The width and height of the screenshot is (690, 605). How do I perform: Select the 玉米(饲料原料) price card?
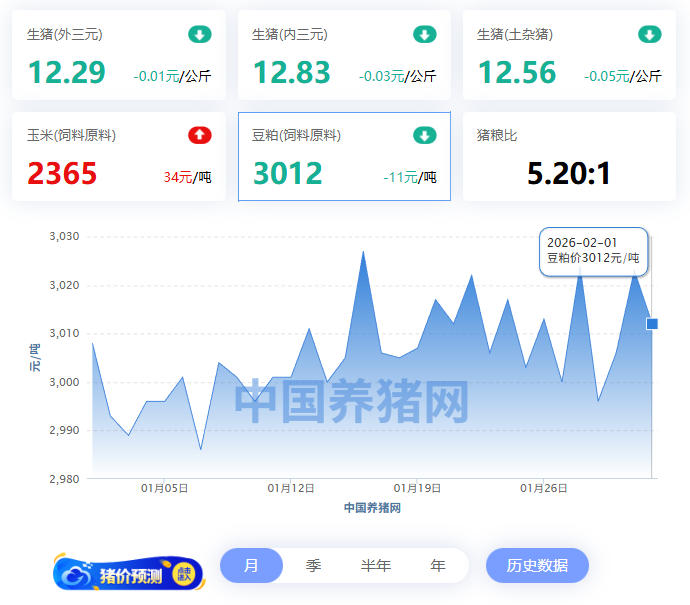[119, 156]
